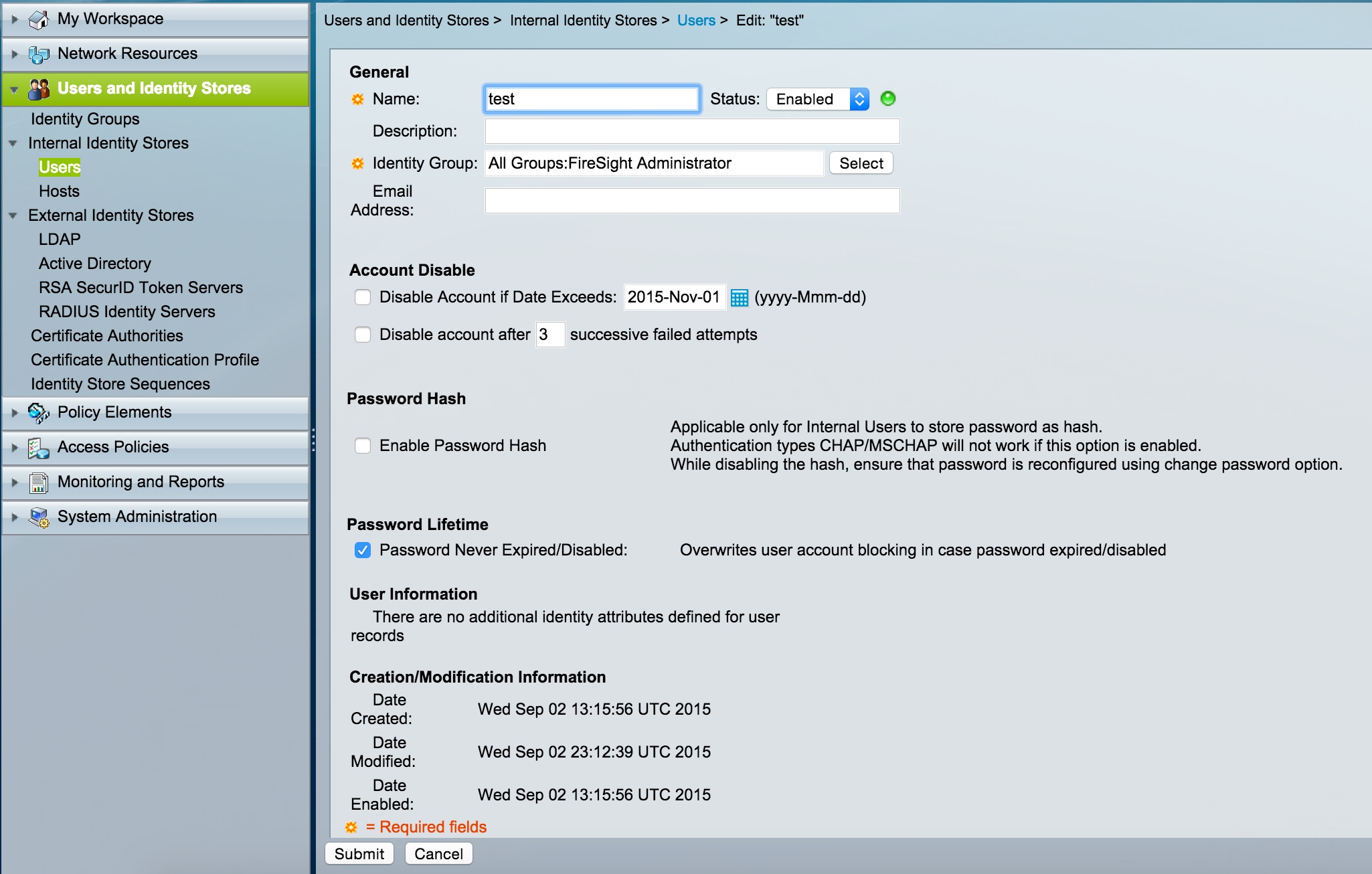Click the Identity Group text field
Screen dimensions: 1372x874
(654, 163)
